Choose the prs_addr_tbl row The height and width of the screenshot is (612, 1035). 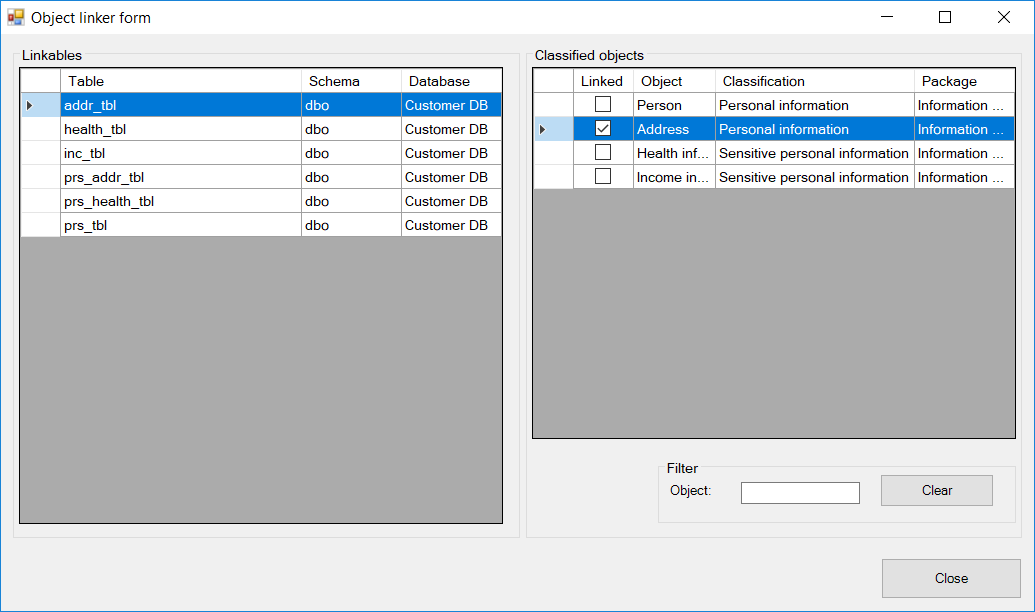(x=180, y=177)
